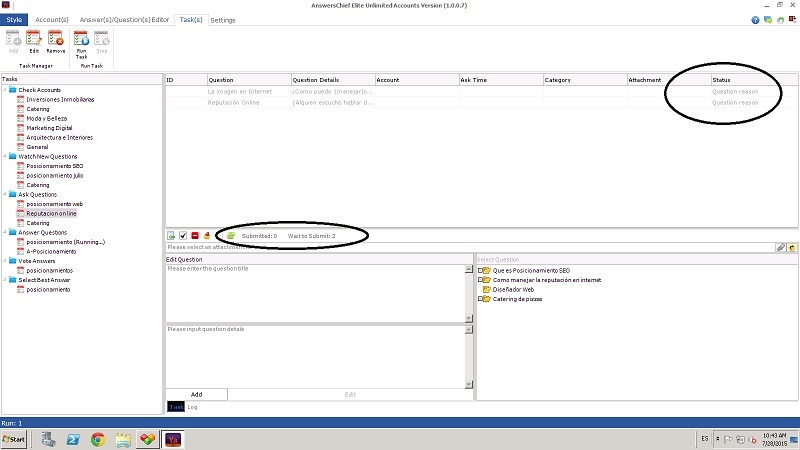800x450 pixels.
Task: Open the Settings tab
Action: click(x=223, y=19)
